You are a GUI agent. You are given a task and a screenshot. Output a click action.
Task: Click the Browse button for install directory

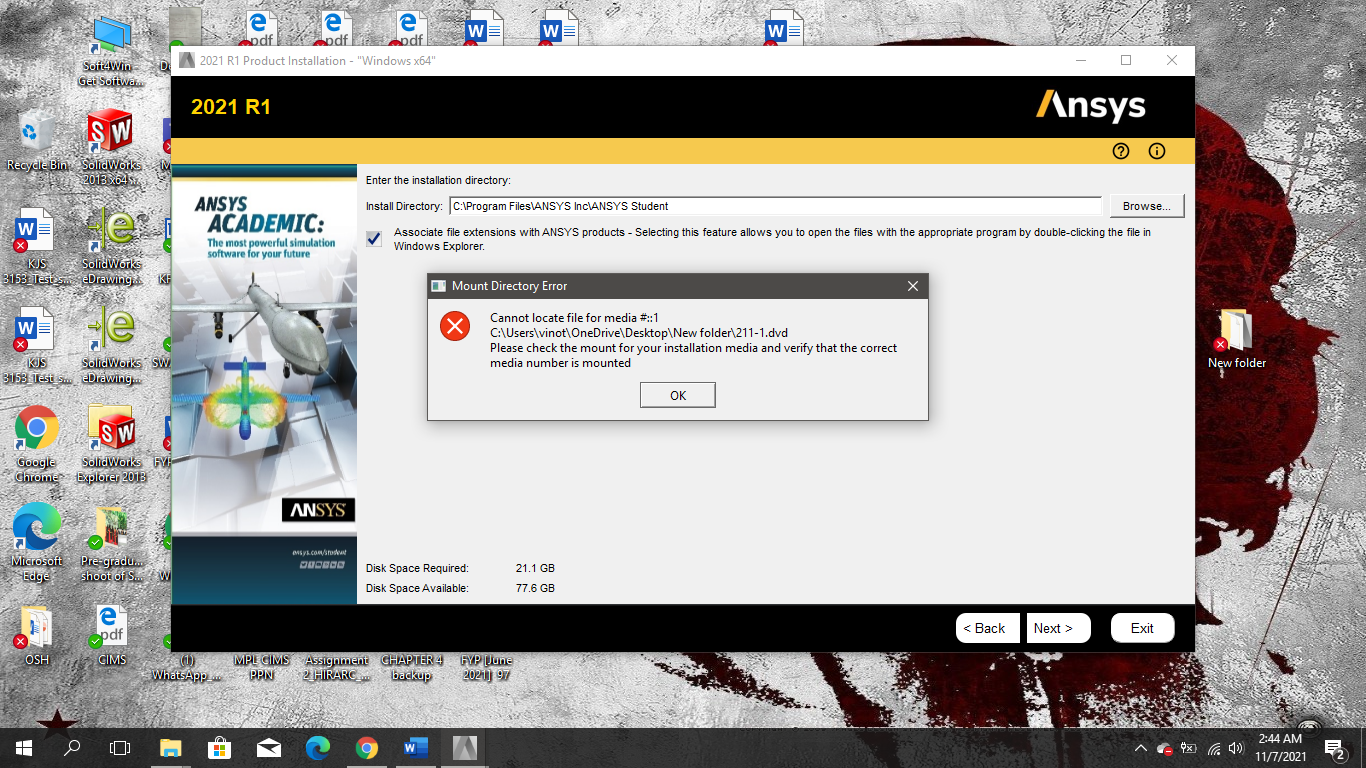1146,206
